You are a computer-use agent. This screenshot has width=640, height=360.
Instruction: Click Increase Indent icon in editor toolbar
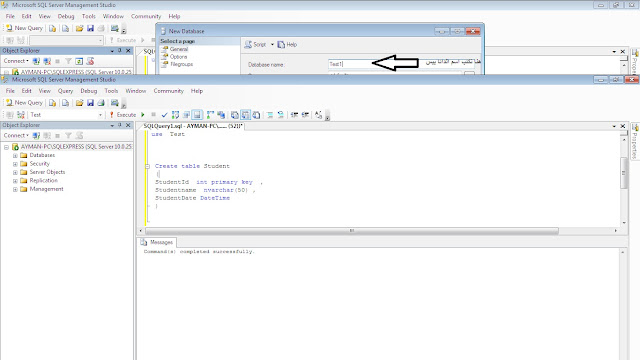pyautogui.click(x=305, y=115)
